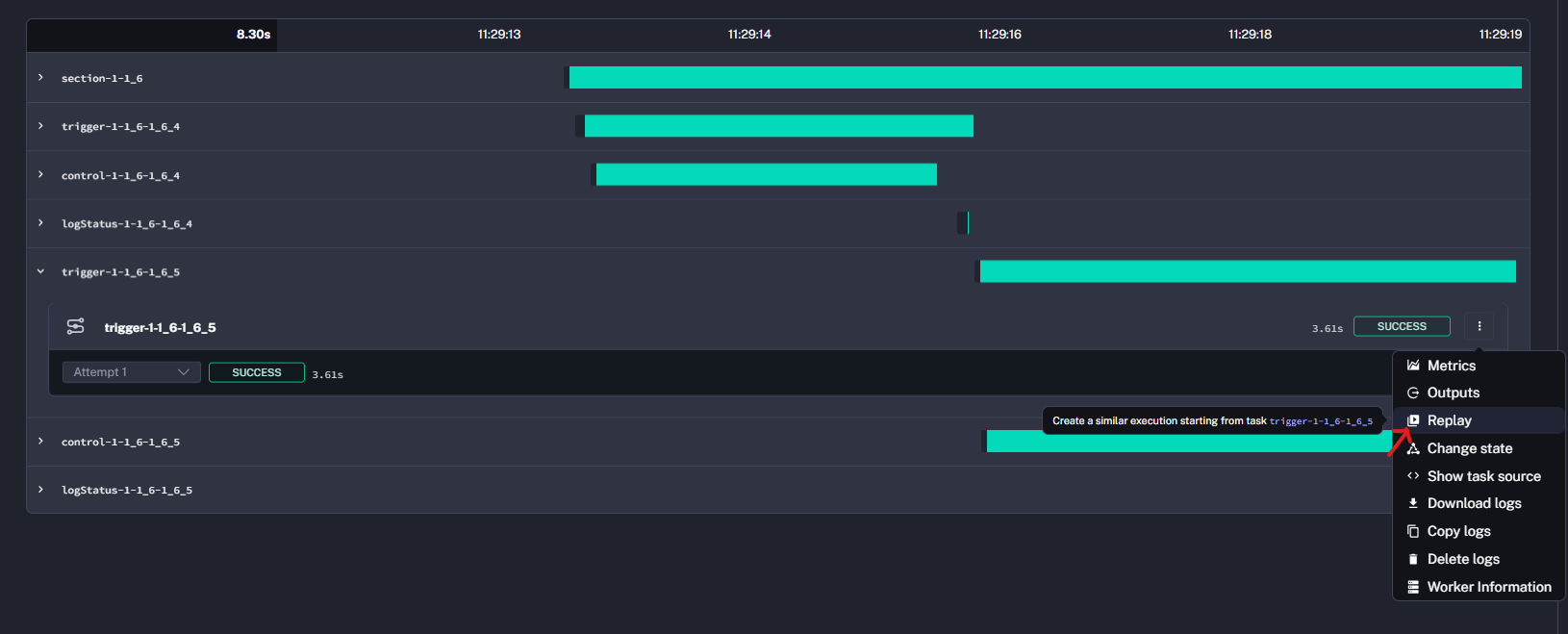Open the Attempt 1 dropdown

pos(131,372)
